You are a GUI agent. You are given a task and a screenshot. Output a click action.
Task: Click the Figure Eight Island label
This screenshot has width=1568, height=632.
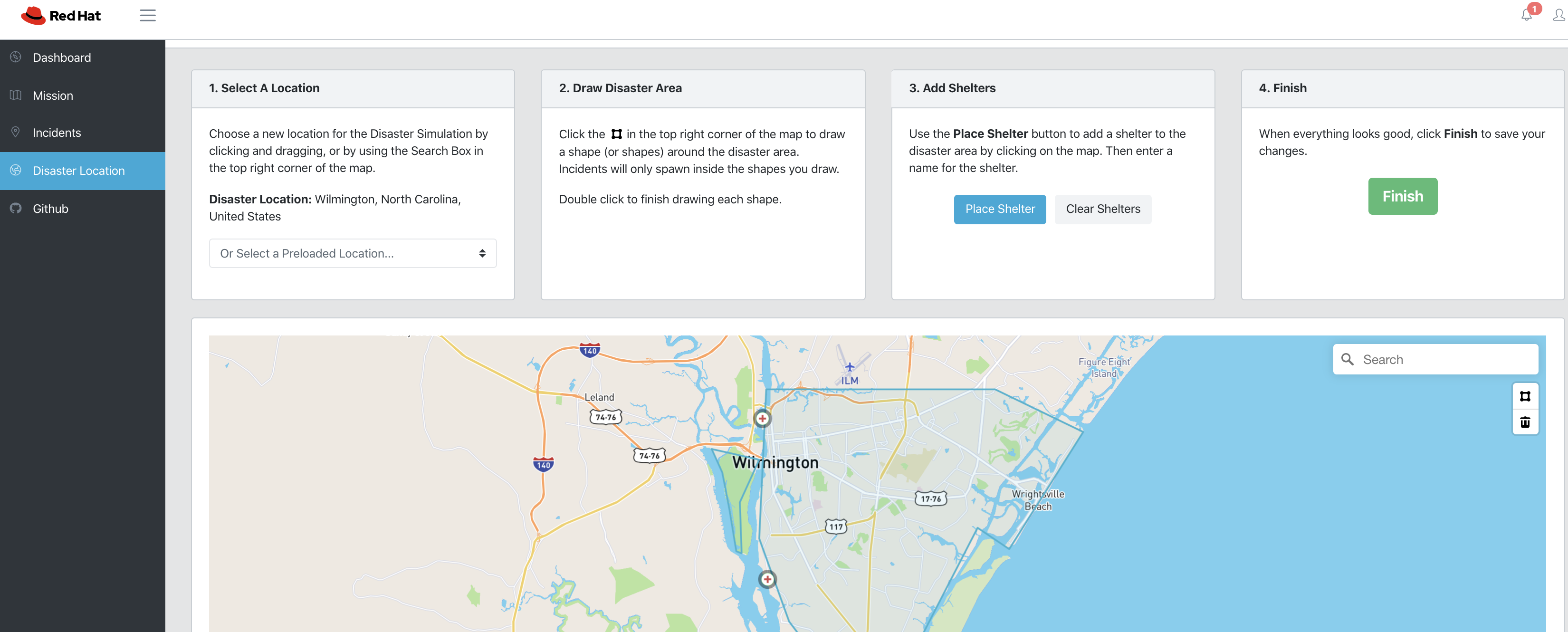(x=1104, y=367)
